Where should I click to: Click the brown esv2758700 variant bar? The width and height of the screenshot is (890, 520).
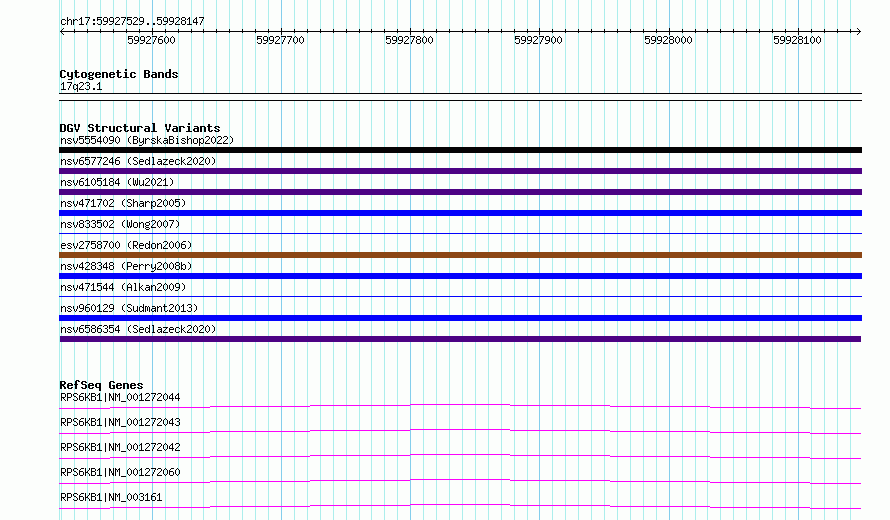pyautogui.click(x=460, y=255)
